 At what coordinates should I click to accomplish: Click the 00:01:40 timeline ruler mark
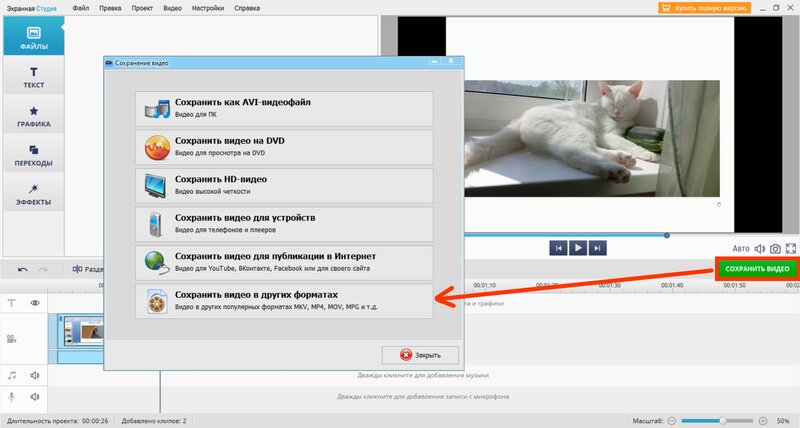(x=672, y=286)
